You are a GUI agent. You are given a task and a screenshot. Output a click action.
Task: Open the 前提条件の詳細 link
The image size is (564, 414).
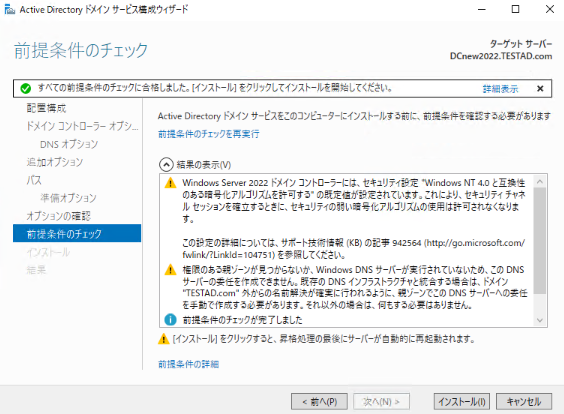[x=188, y=364]
